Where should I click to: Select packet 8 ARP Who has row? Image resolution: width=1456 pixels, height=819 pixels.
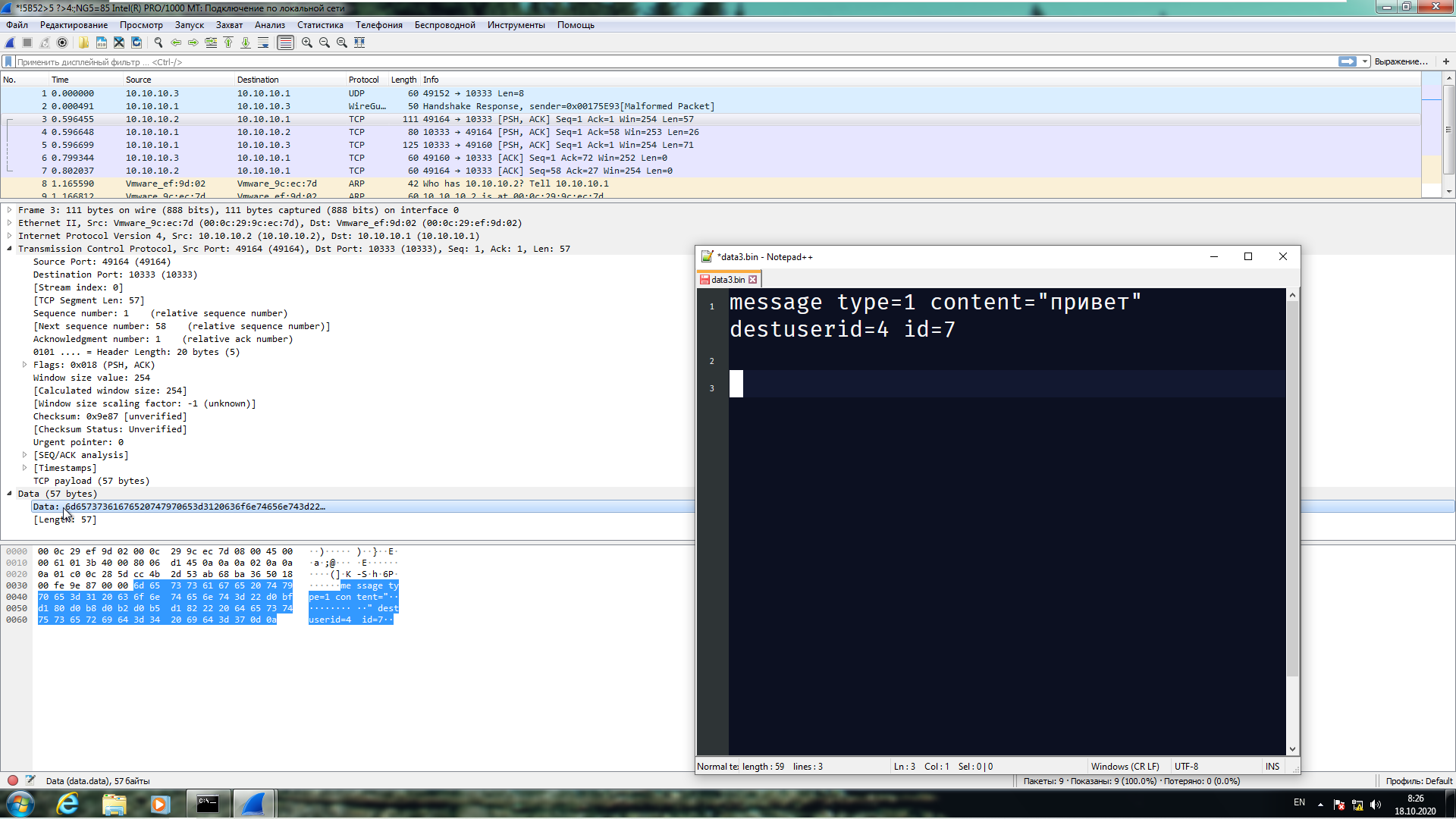coord(710,184)
